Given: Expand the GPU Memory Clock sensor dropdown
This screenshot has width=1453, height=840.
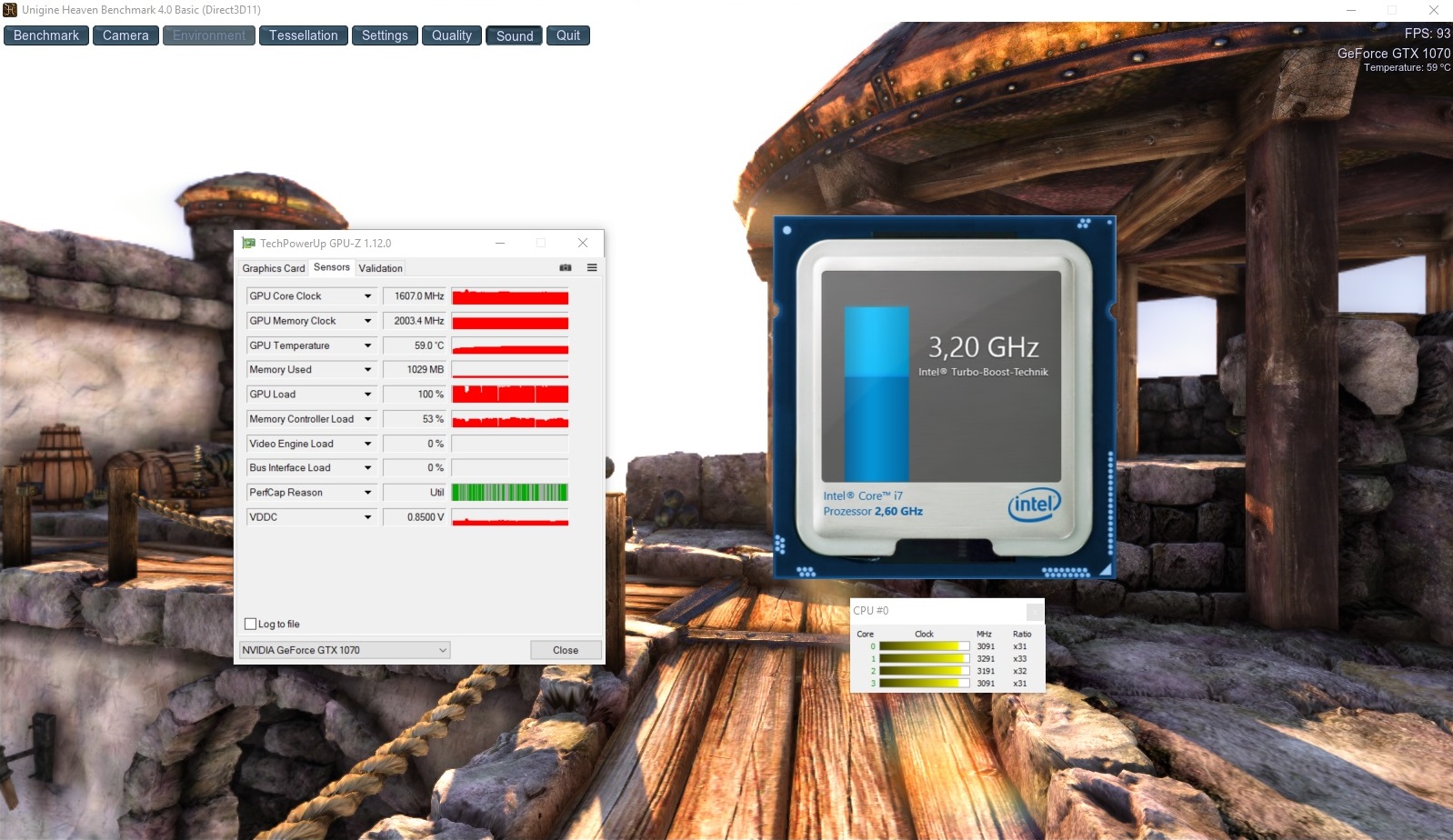Looking at the screenshot, I should coord(367,321).
